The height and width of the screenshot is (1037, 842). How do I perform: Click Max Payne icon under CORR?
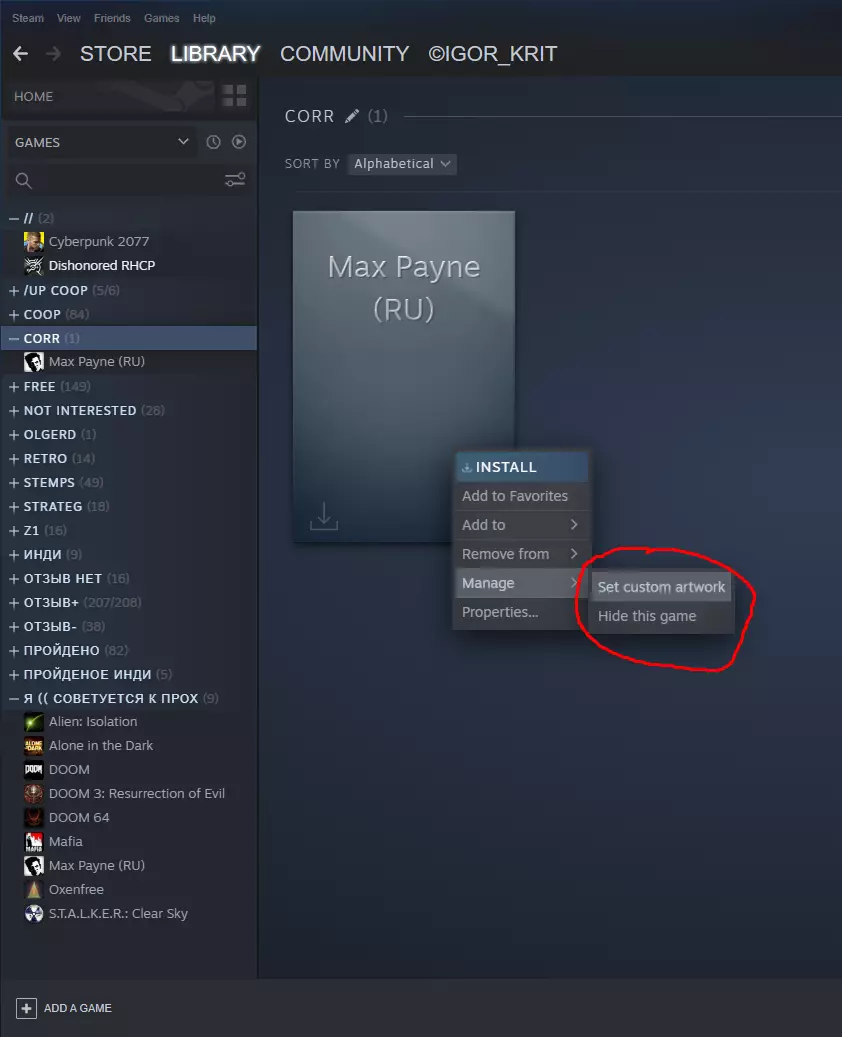pos(34,362)
